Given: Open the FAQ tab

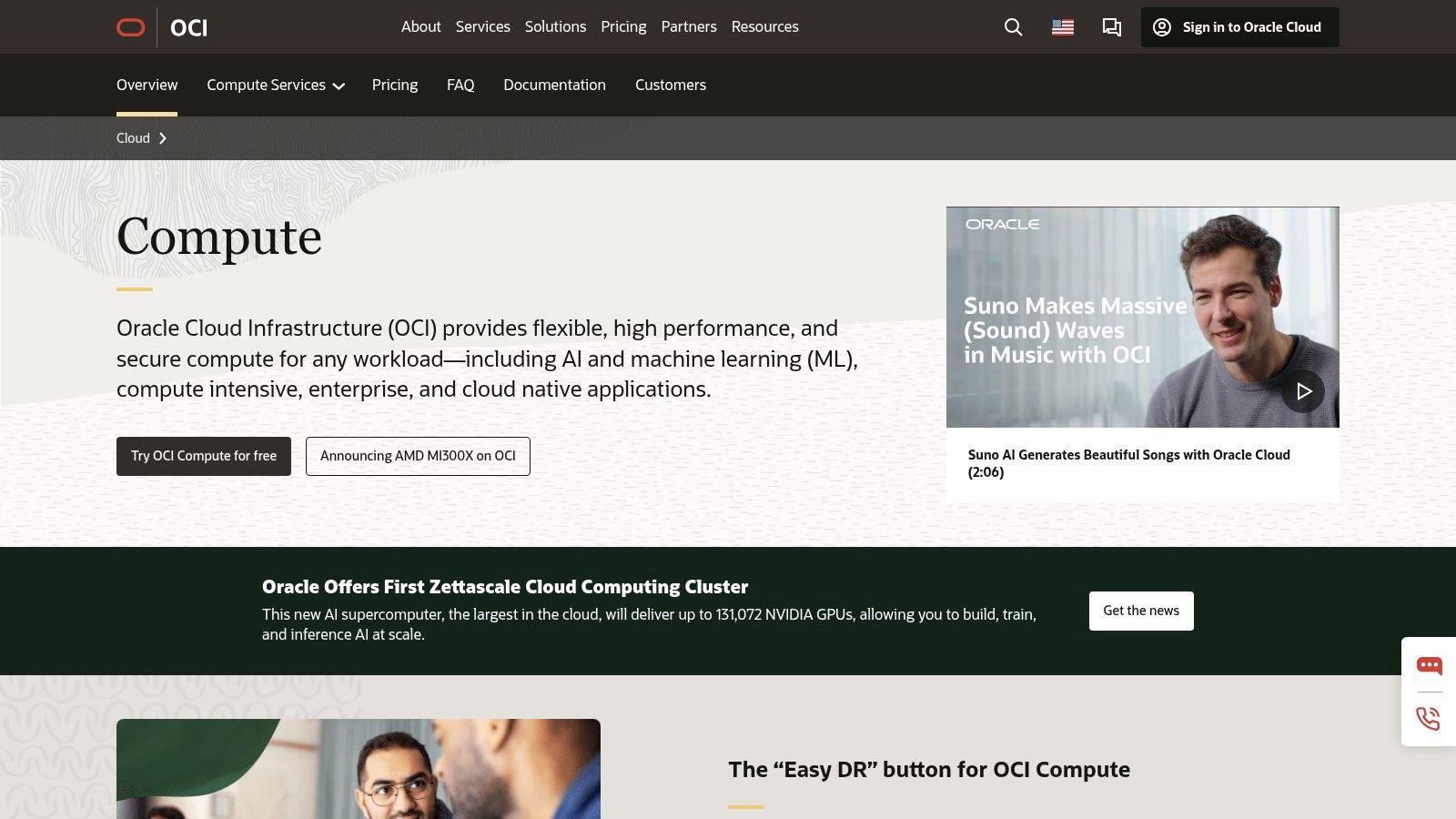Looking at the screenshot, I should pyautogui.click(x=460, y=85).
